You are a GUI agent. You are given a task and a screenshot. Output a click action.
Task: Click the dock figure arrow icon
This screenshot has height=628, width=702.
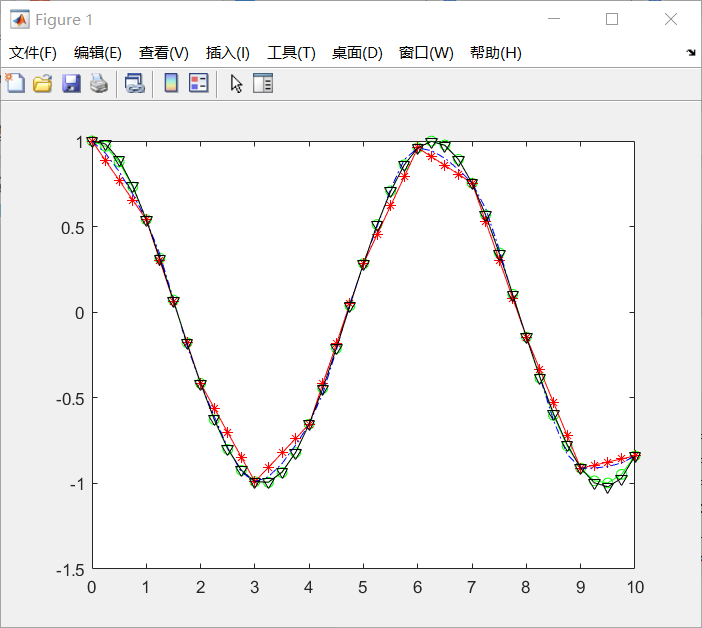(691, 53)
